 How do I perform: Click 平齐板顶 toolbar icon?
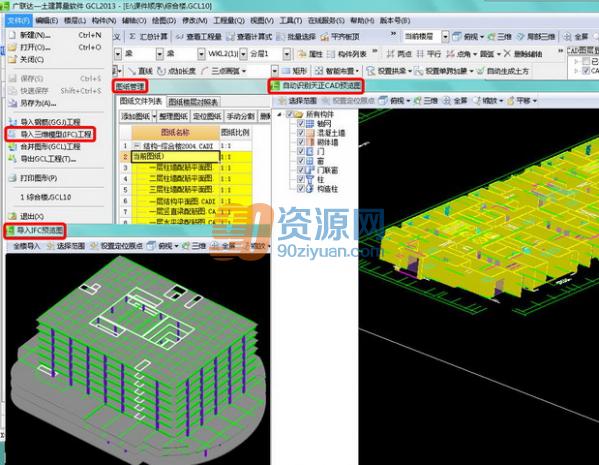click(325, 37)
